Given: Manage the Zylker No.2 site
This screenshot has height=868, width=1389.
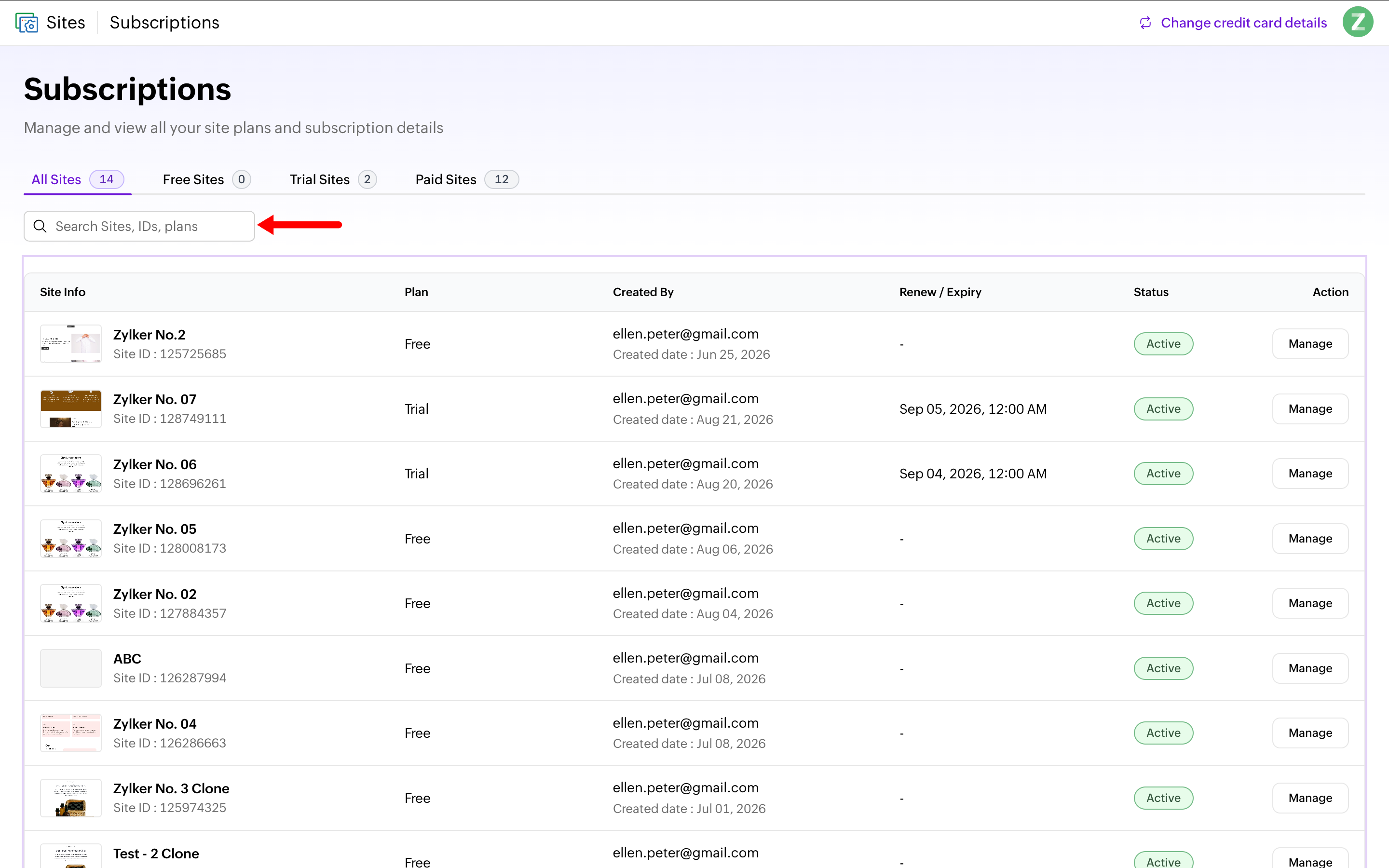Looking at the screenshot, I should click(x=1310, y=344).
